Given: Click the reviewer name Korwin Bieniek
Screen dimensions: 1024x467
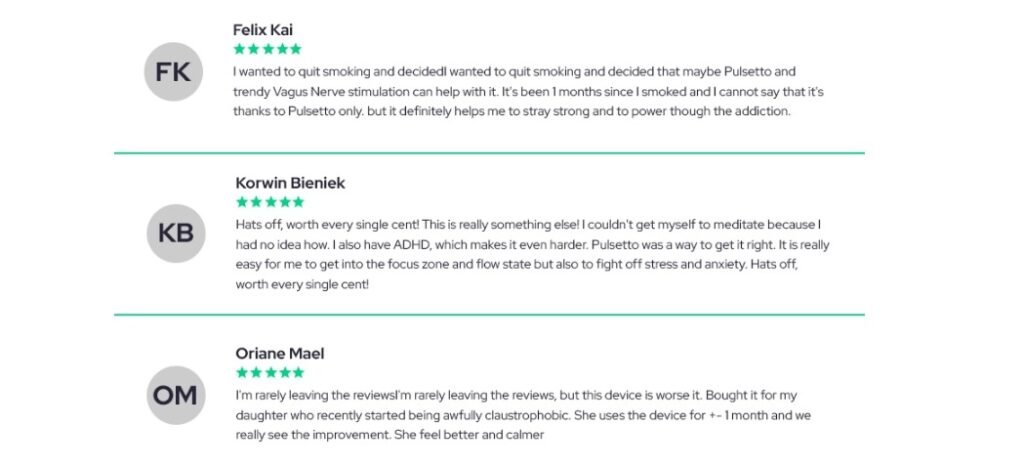Looking at the screenshot, I should pos(290,183).
